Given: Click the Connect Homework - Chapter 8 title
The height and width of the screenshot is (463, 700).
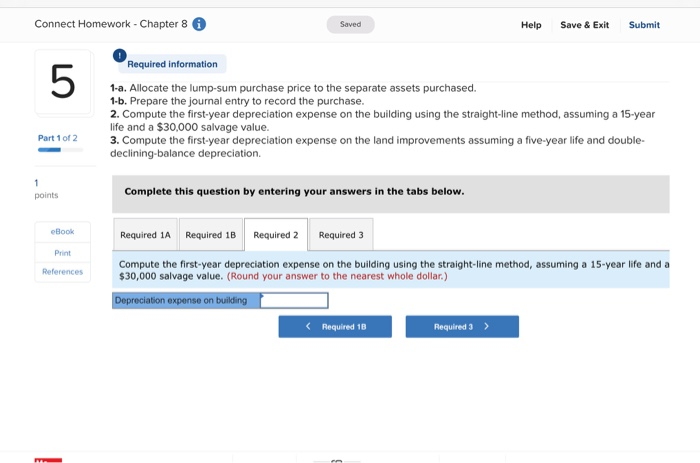Looking at the screenshot, I should (x=111, y=24).
